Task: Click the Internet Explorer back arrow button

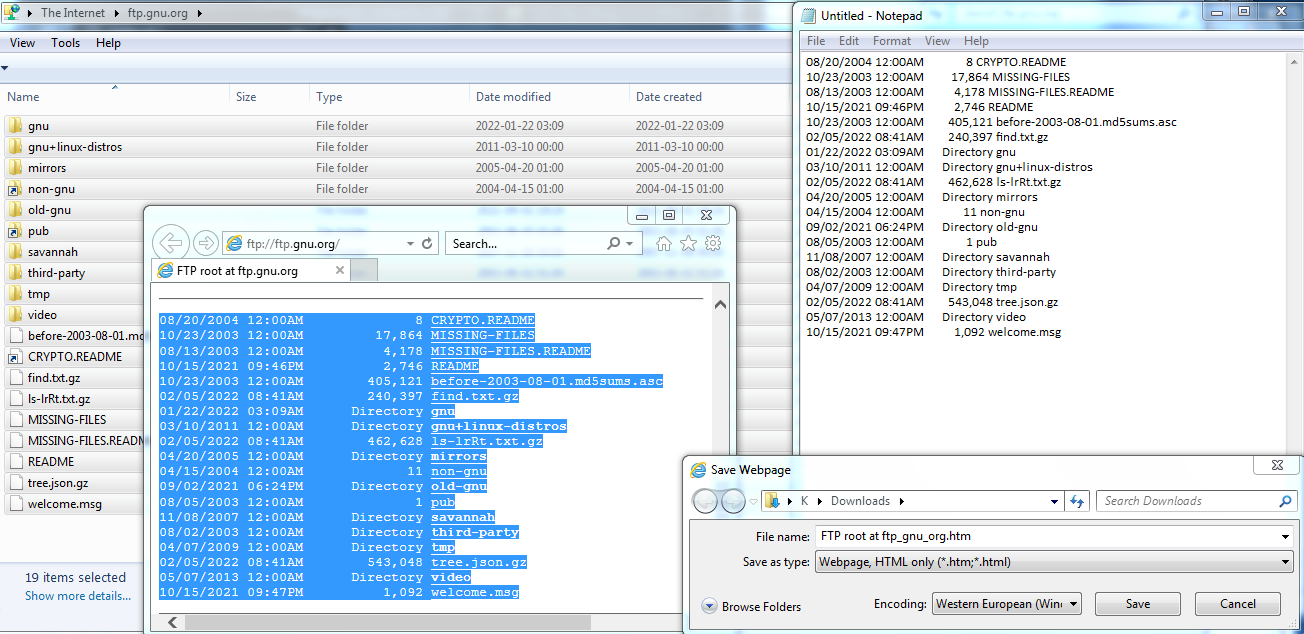Action: (171, 243)
